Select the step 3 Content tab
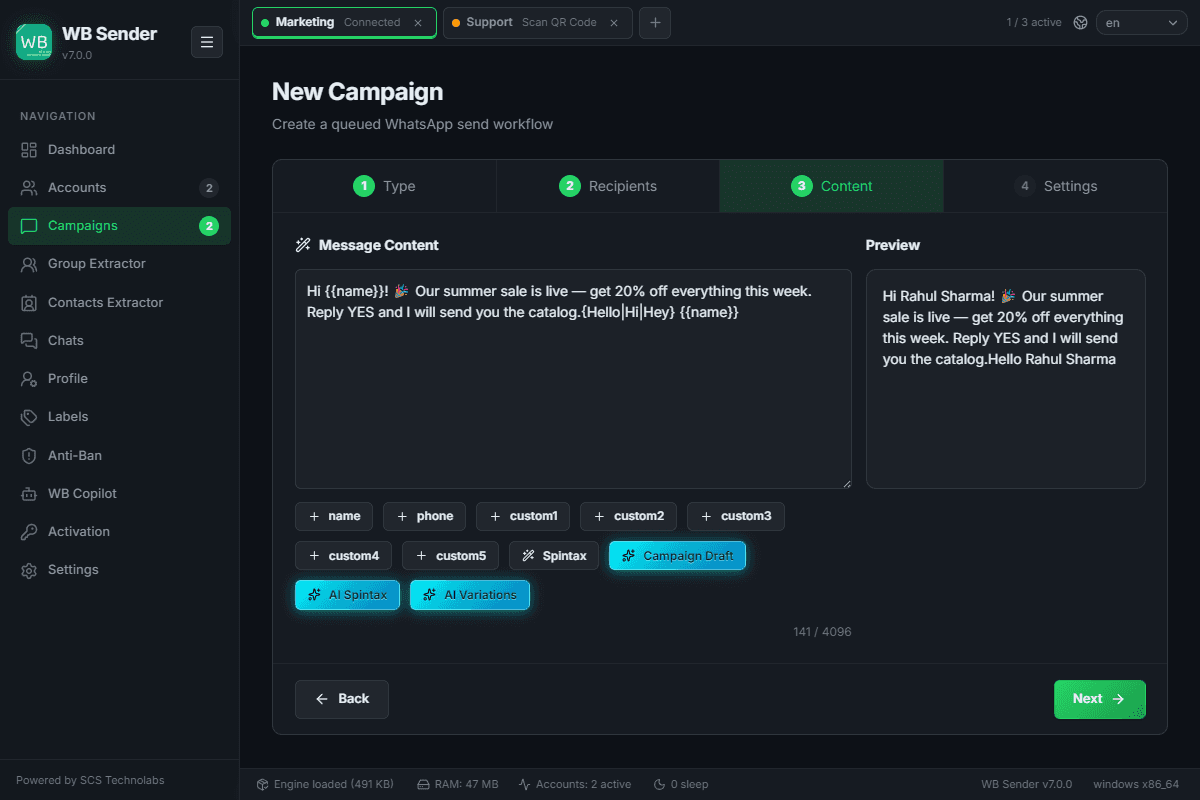The height and width of the screenshot is (800, 1200). point(831,186)
